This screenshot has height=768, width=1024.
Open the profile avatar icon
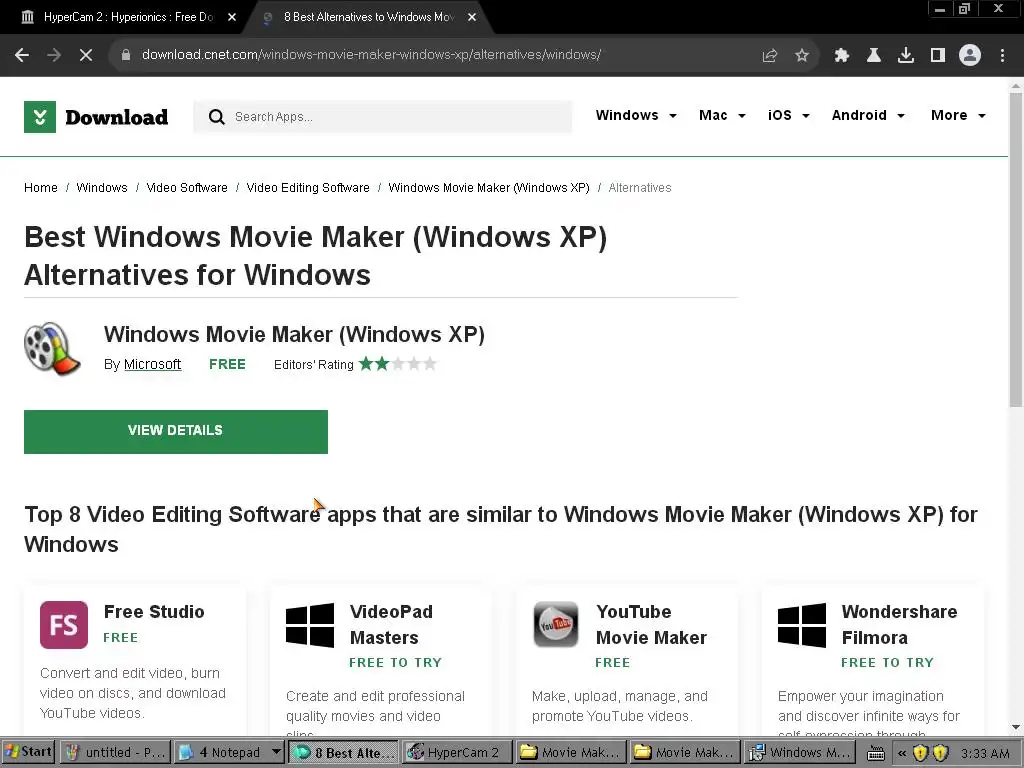click(970, 56)
